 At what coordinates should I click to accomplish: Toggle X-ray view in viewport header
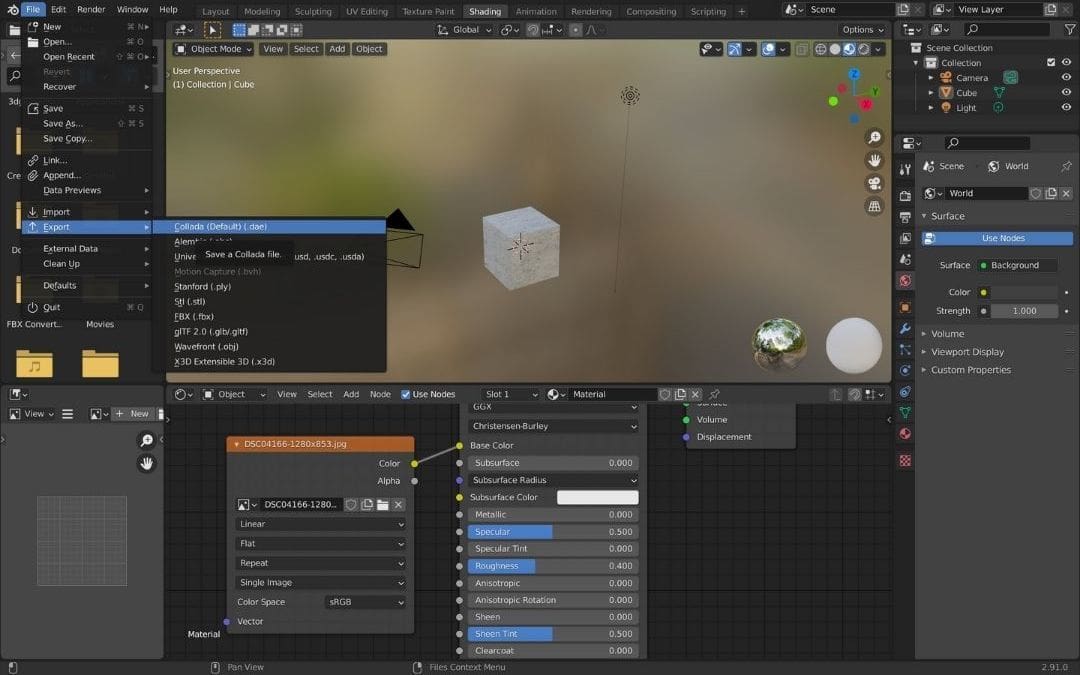[802, 49]
